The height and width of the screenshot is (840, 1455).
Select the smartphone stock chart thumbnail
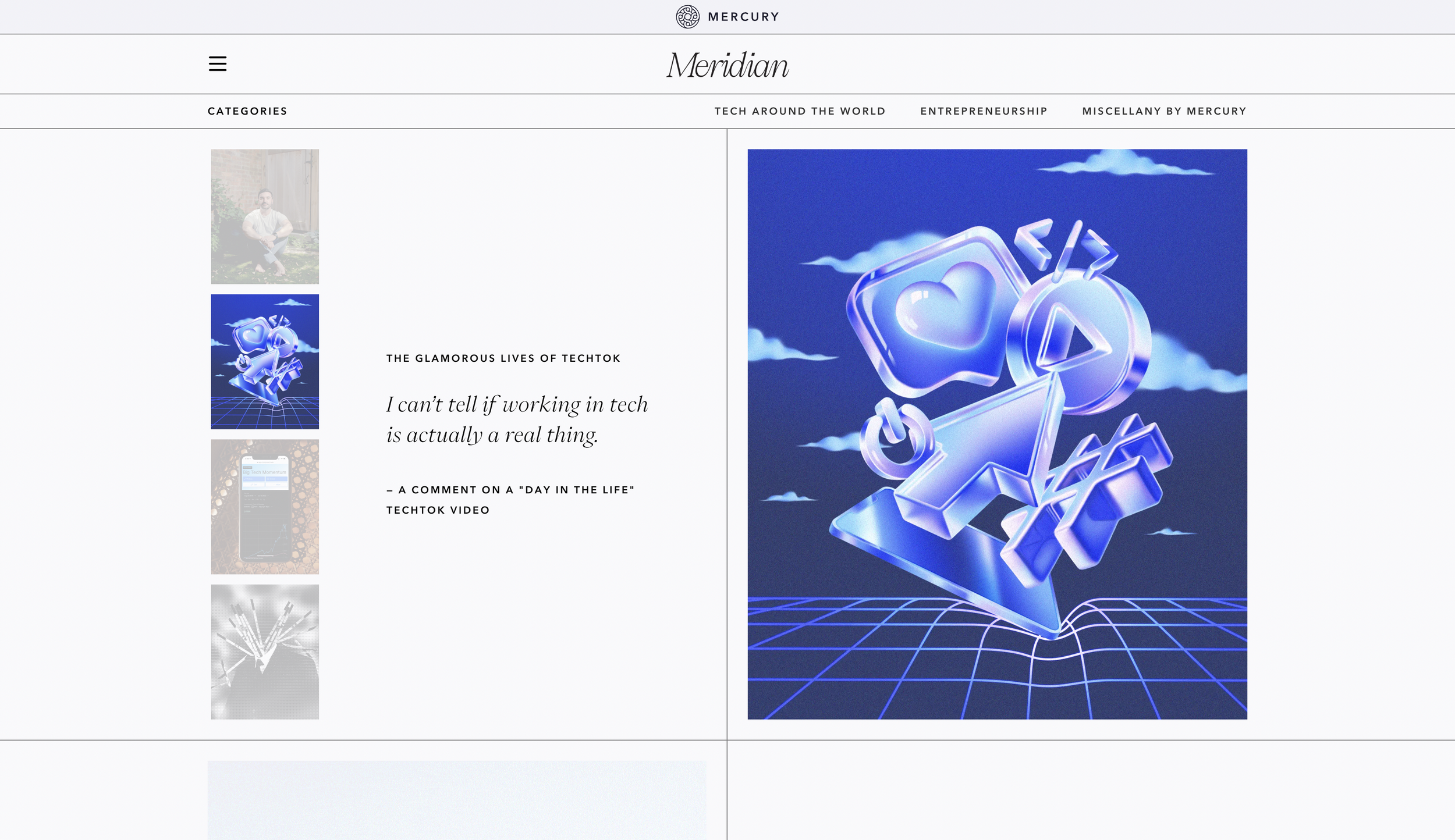(265, 507)
